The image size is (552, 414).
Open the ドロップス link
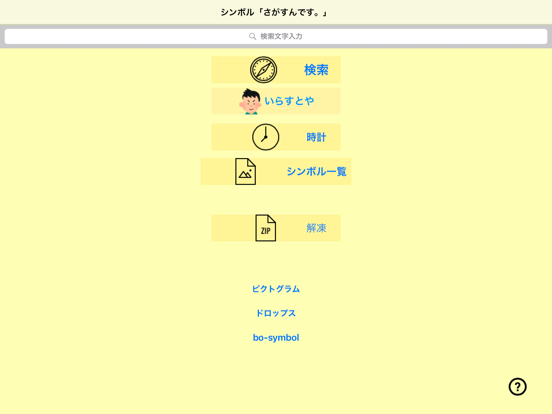click(x=276, y=313)
